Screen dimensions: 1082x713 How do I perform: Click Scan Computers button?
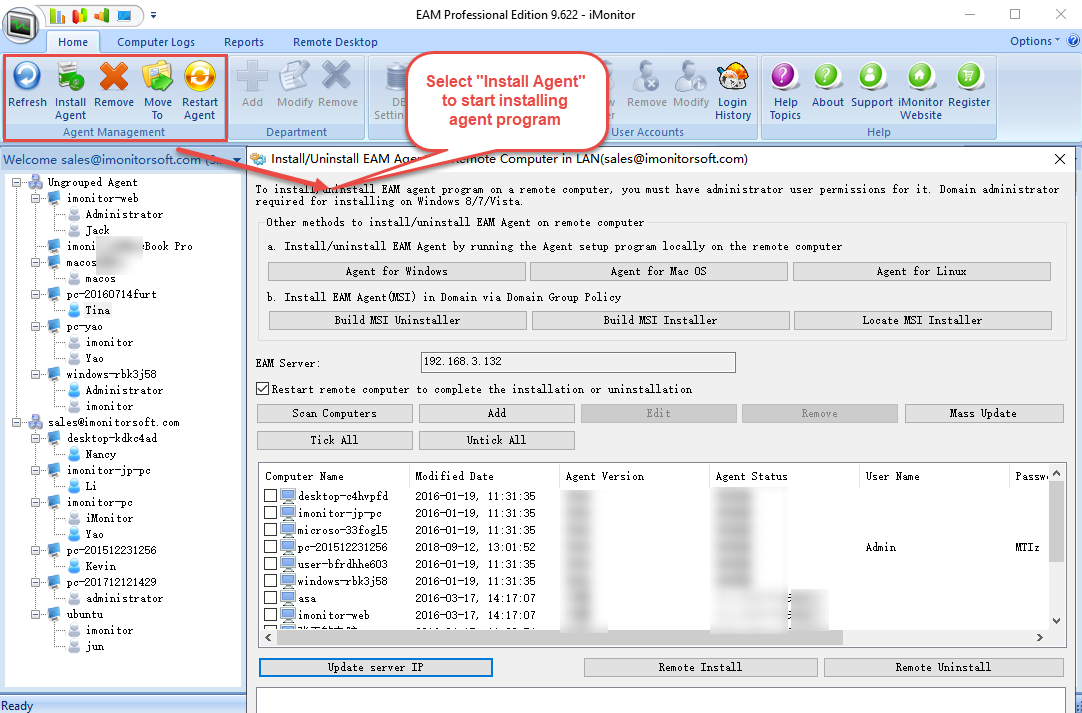click(x=335, y=413)
